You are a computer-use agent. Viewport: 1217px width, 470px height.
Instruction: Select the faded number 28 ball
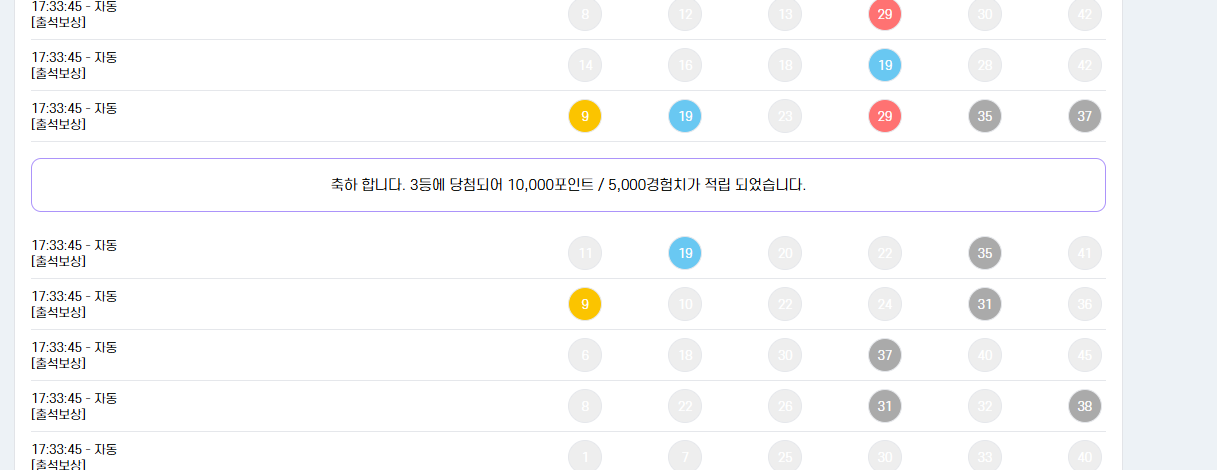point(985,65)
